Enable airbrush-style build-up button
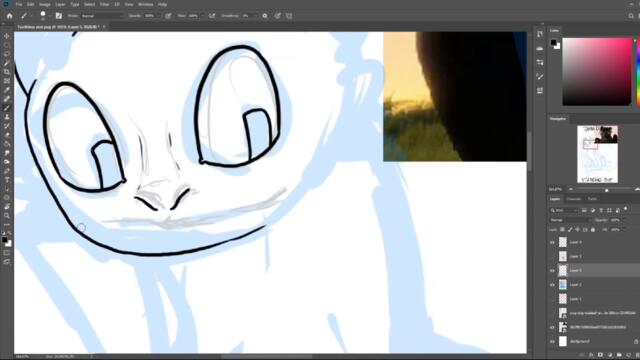The height and width of the screenshot is (360, 640). pyautogui.click(x=212, y=16)
